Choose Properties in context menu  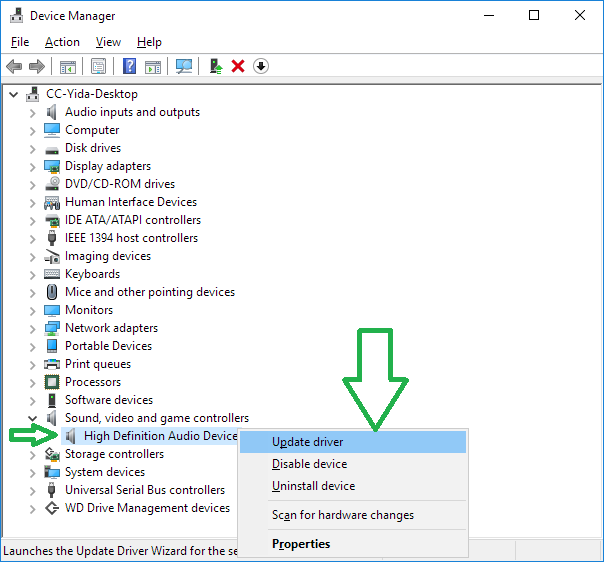[353, 544]
